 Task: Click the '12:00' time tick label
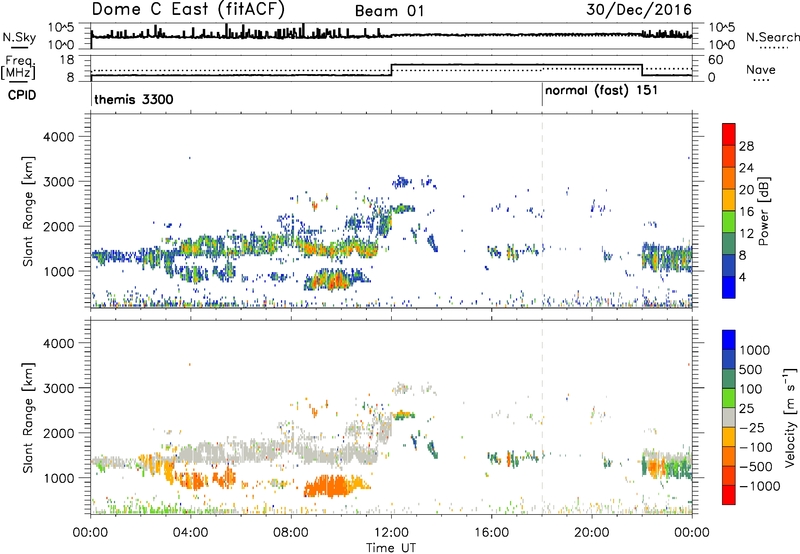pos(391,533)
